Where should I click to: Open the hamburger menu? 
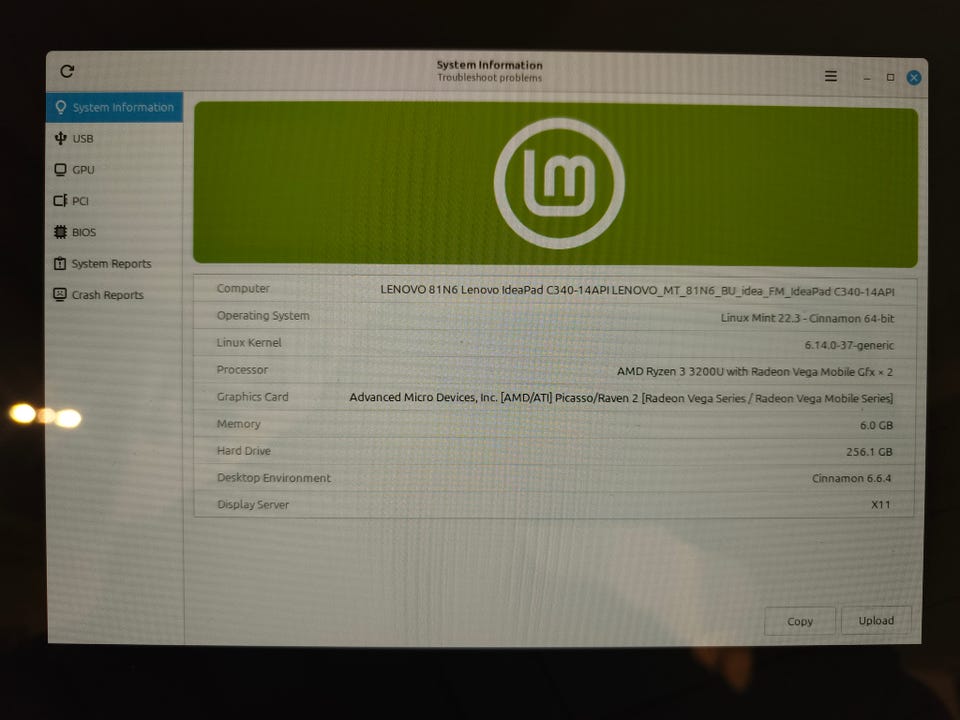tap(831, 76)
